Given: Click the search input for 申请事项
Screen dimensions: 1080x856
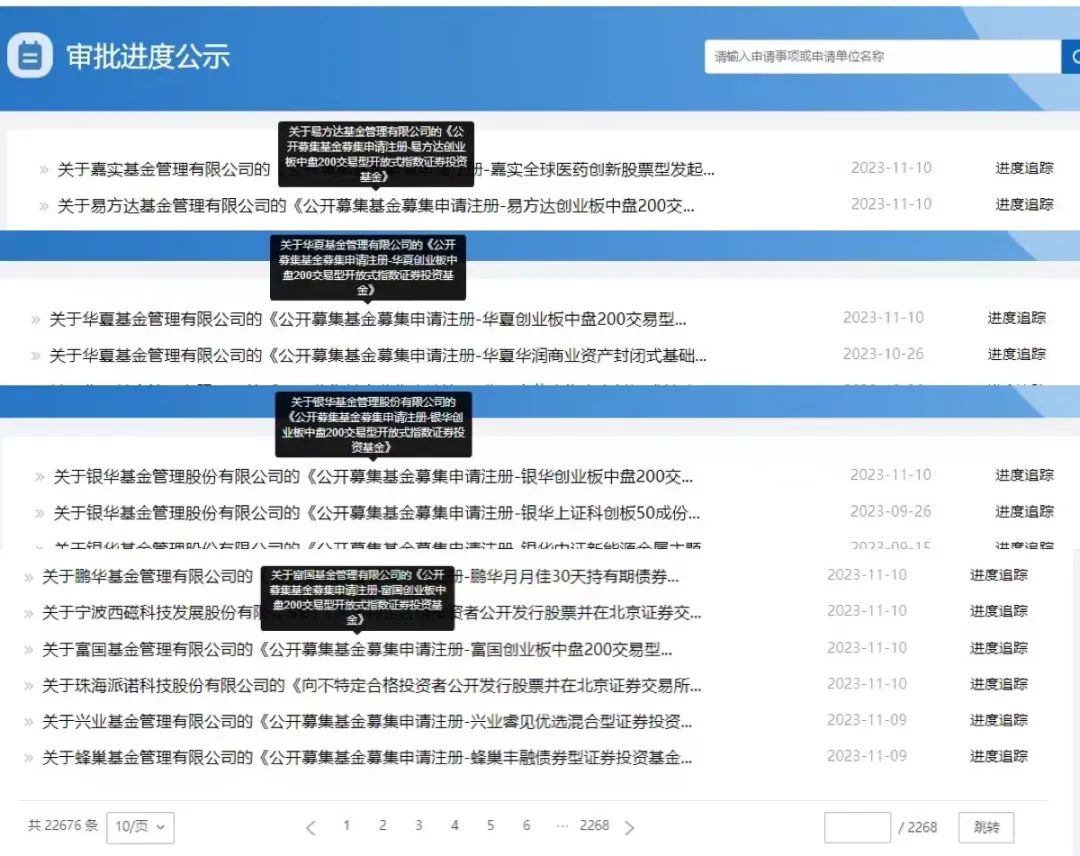Looking at the screenshot, I should (x=880, y=56).
